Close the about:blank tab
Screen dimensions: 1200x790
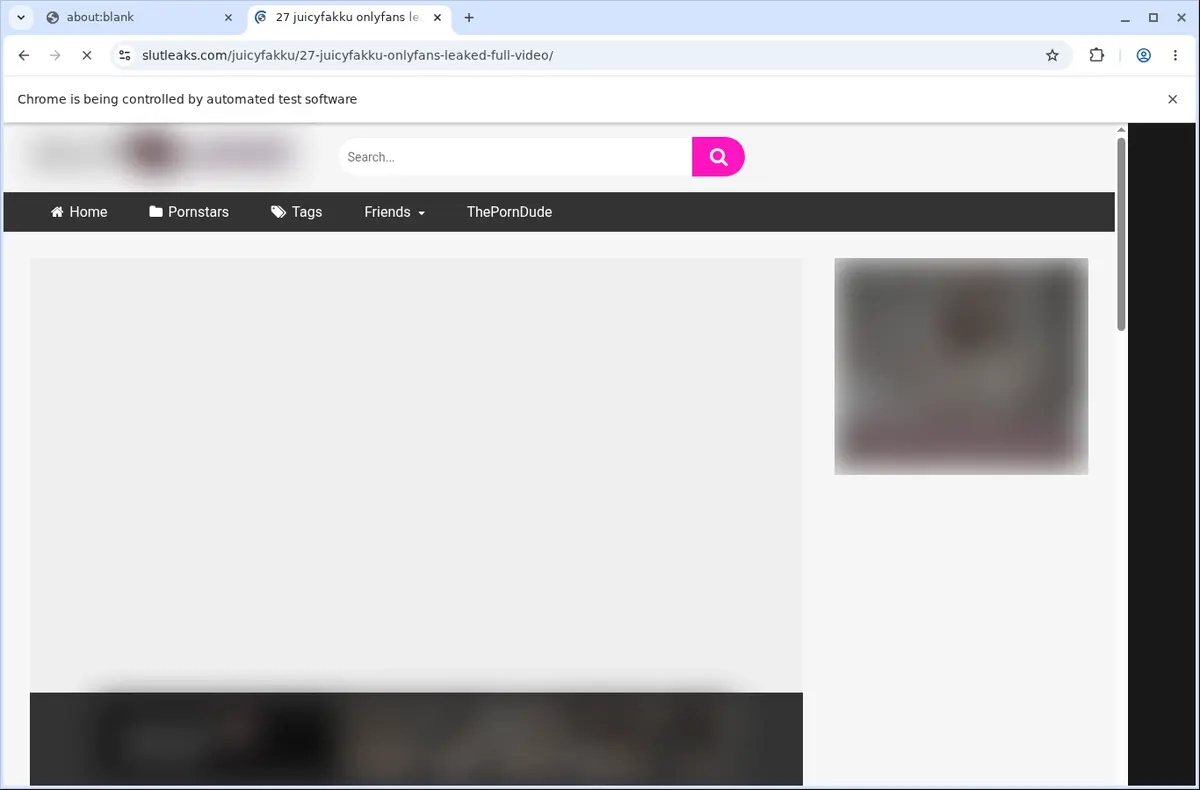click(229, 17)
